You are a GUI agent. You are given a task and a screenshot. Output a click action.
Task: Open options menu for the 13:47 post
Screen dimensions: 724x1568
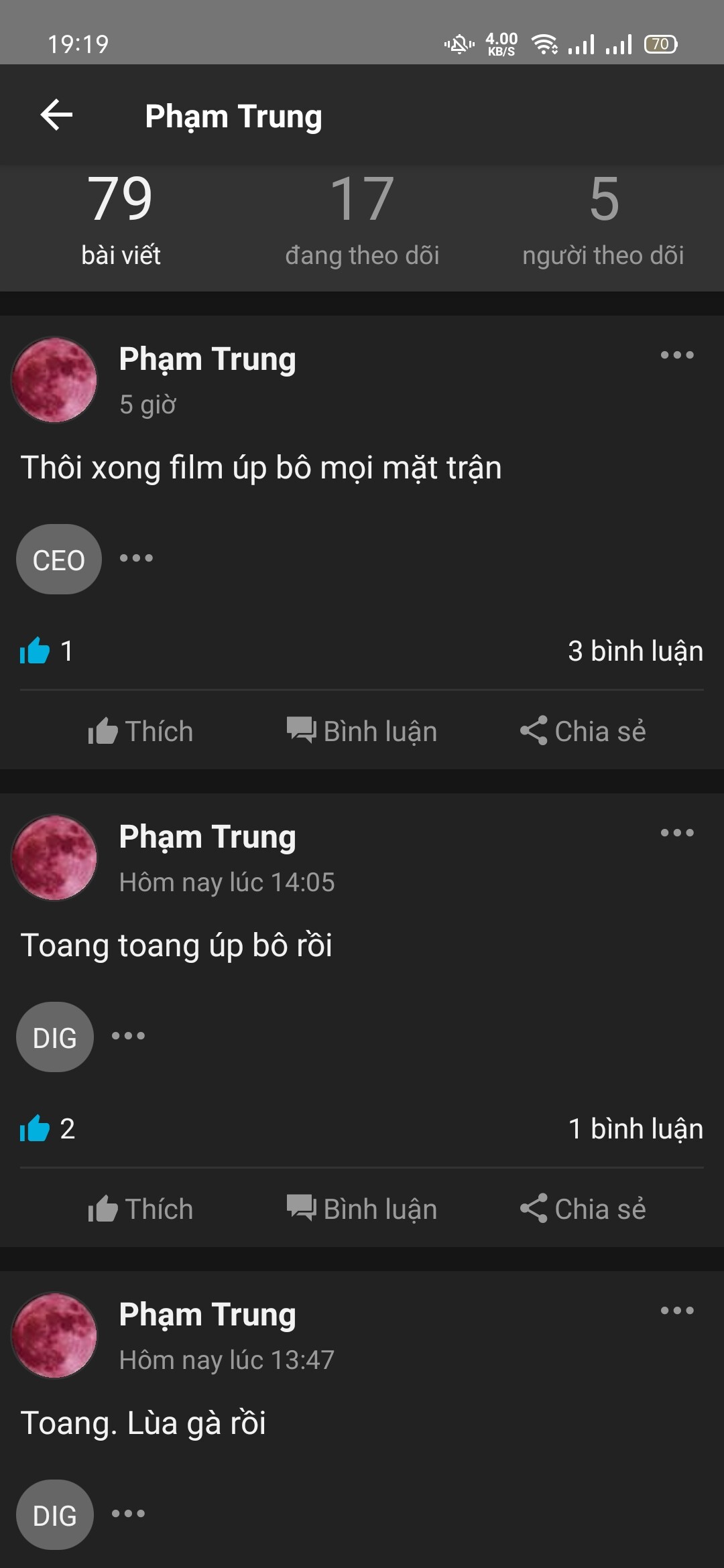coord(677,1311)
